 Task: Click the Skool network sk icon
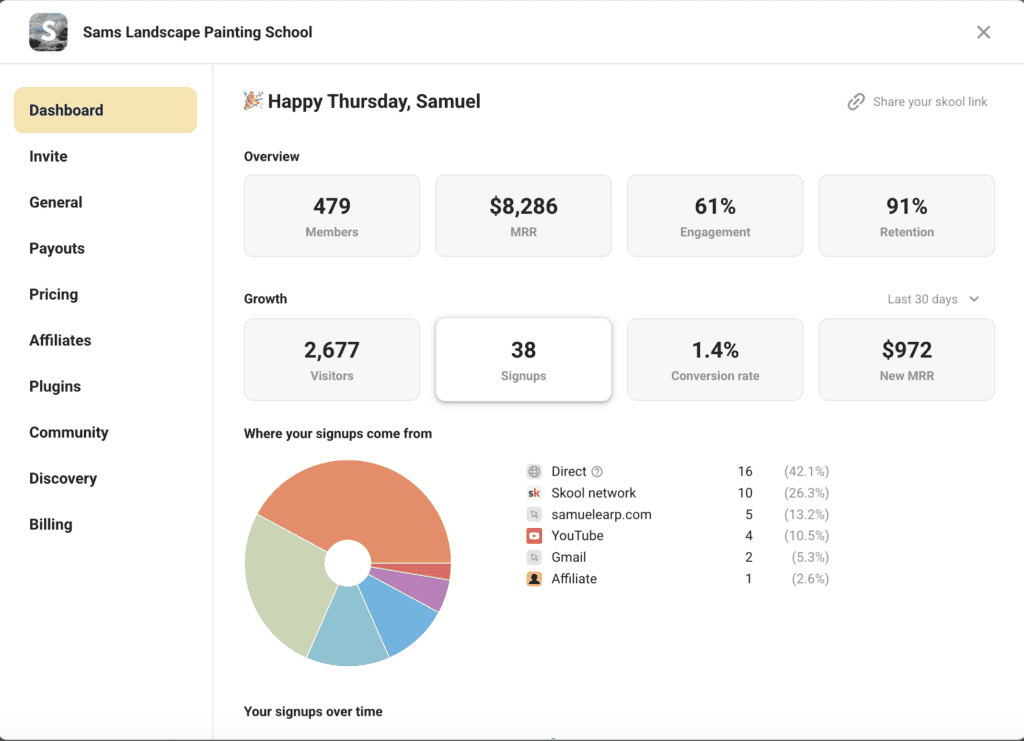click(534, 493)
